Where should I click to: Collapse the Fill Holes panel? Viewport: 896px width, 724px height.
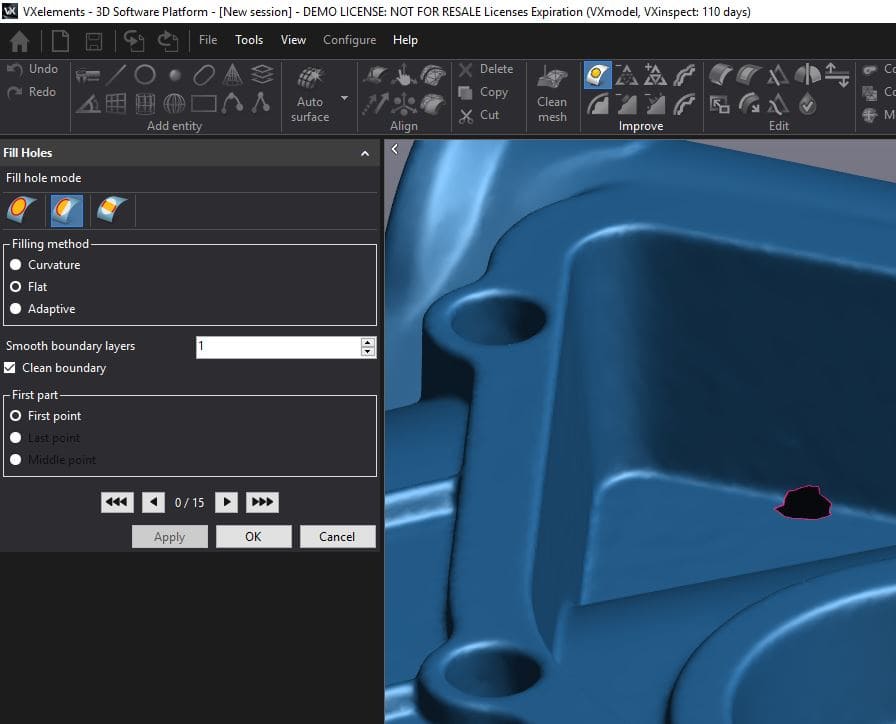365,154
